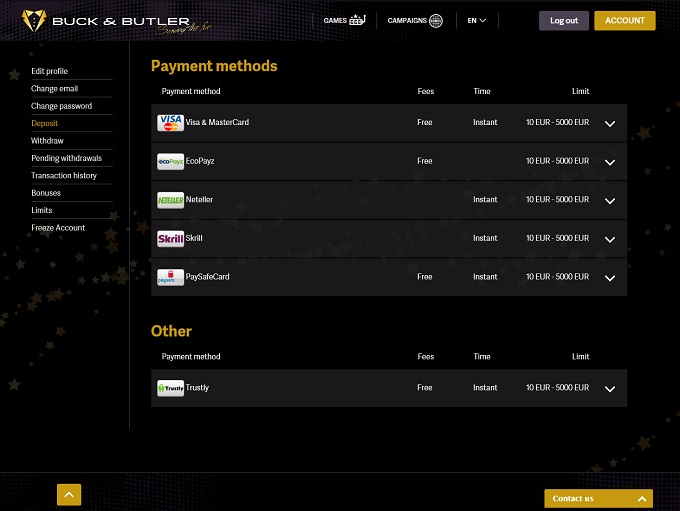
Task: Open the Games menu in header
Action: [344, 20]
